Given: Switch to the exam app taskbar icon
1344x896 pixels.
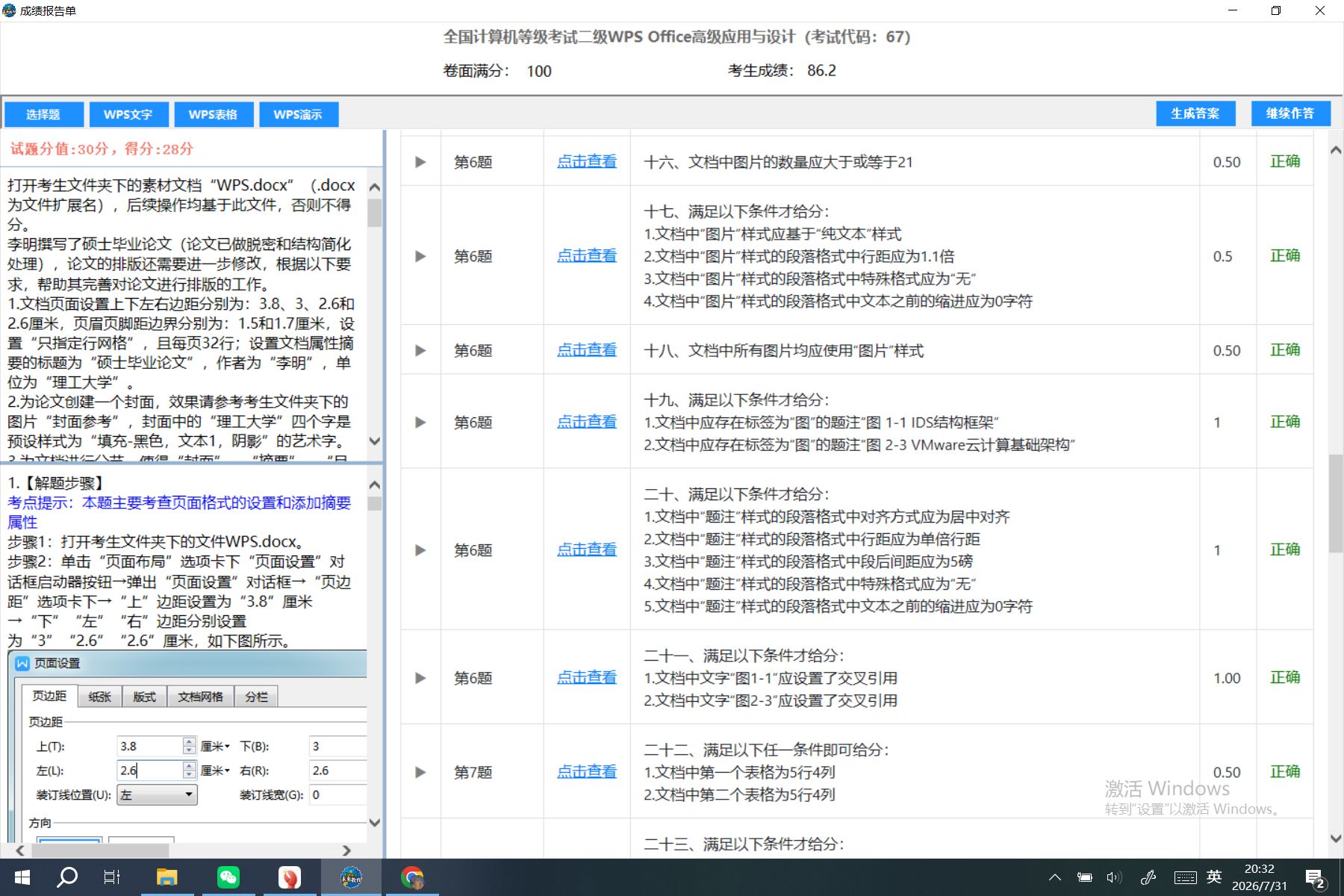Looking at the screenshot, I should 351,877.
